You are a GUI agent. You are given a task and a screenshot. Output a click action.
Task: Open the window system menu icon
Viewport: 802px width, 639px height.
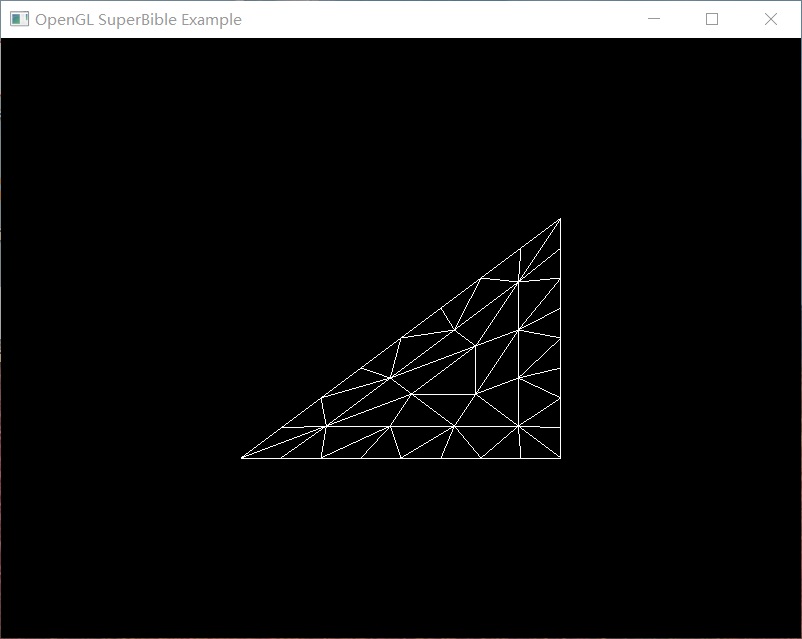click(x=19, y=19)
